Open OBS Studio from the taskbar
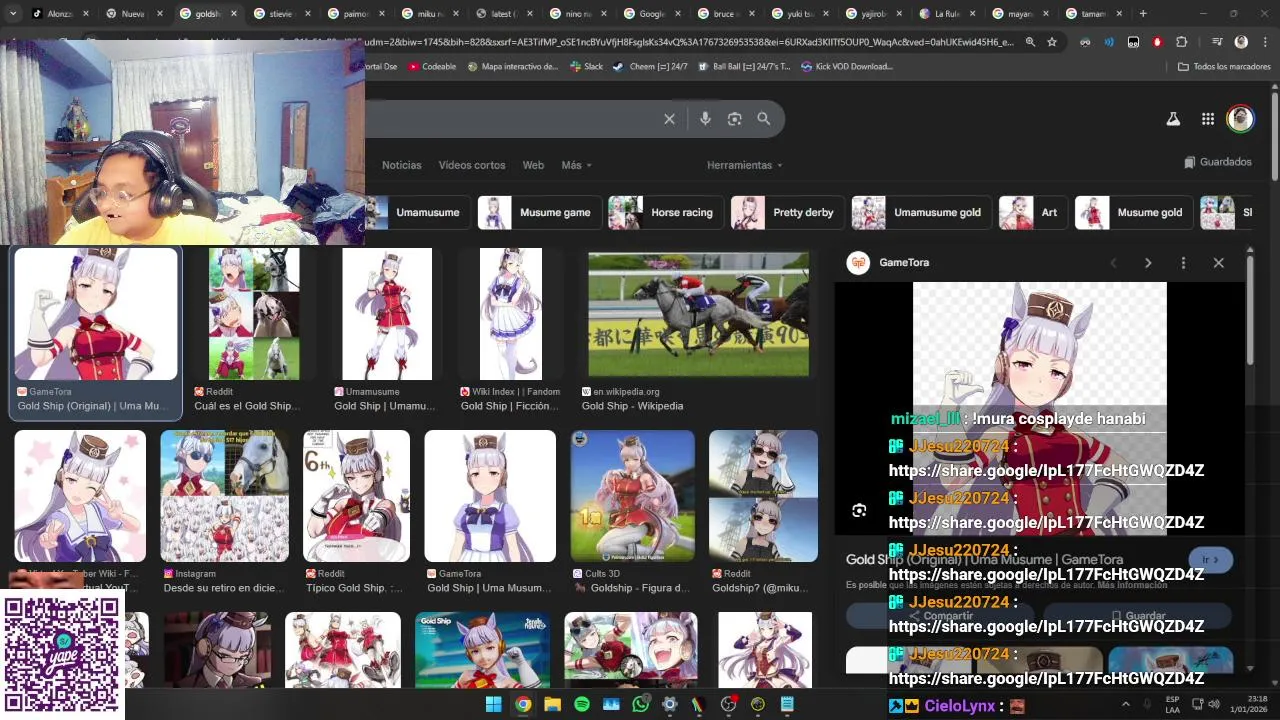The width and height of the screenshot is (1280, 720). [729, 704]
